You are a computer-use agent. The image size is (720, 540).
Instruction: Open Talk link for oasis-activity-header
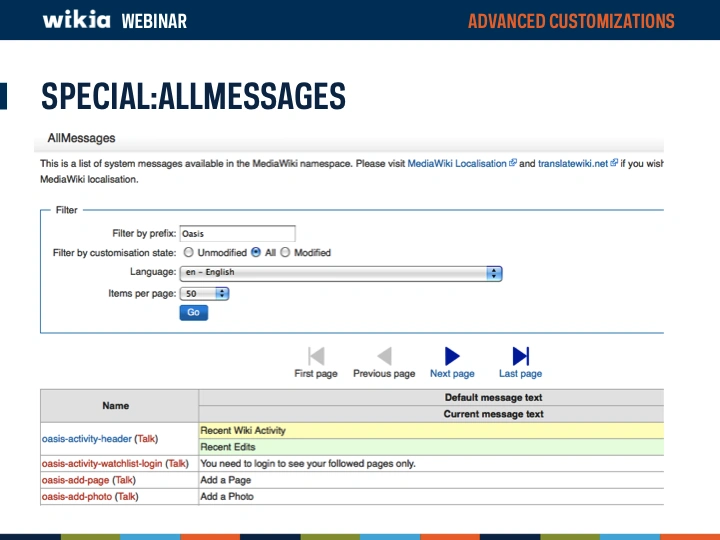(x=146, y=438)
